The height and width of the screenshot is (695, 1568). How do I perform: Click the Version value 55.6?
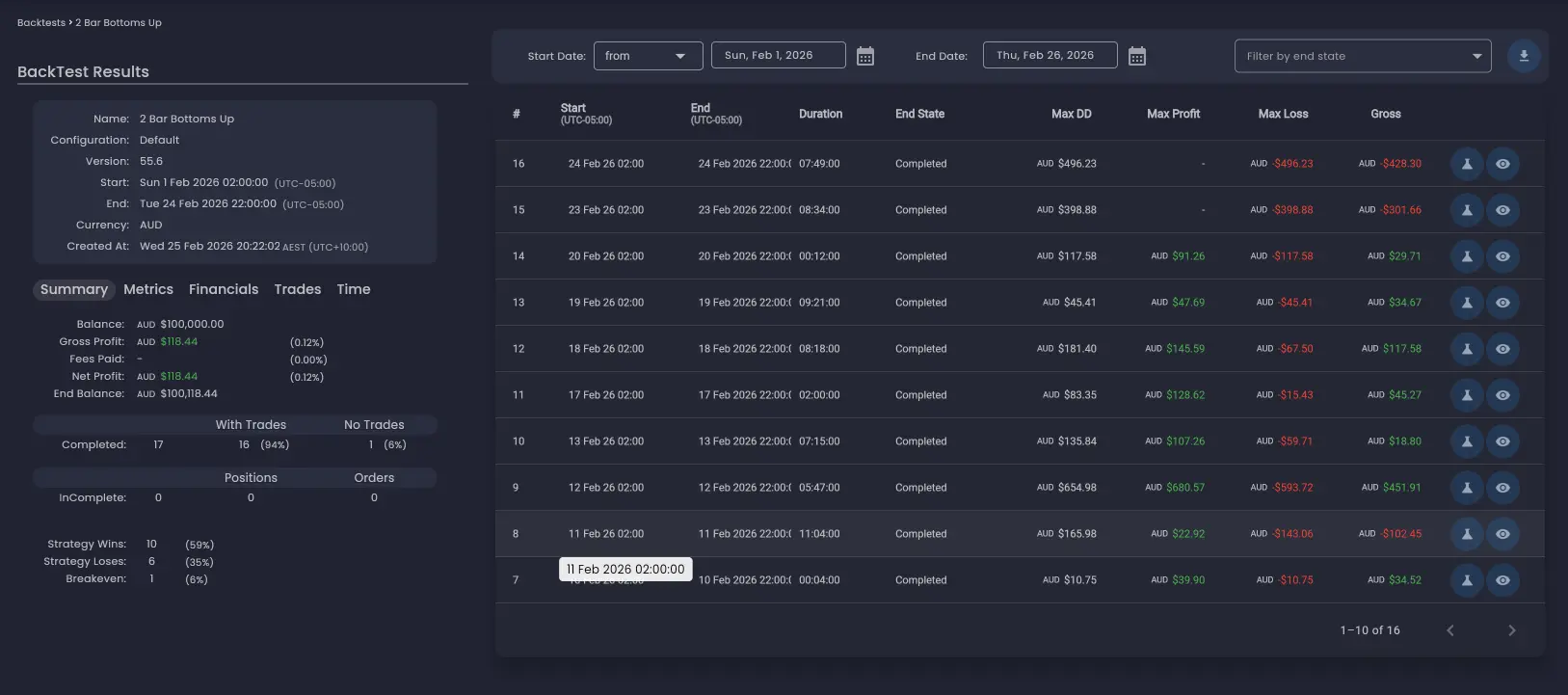click(x=151, y=161)
